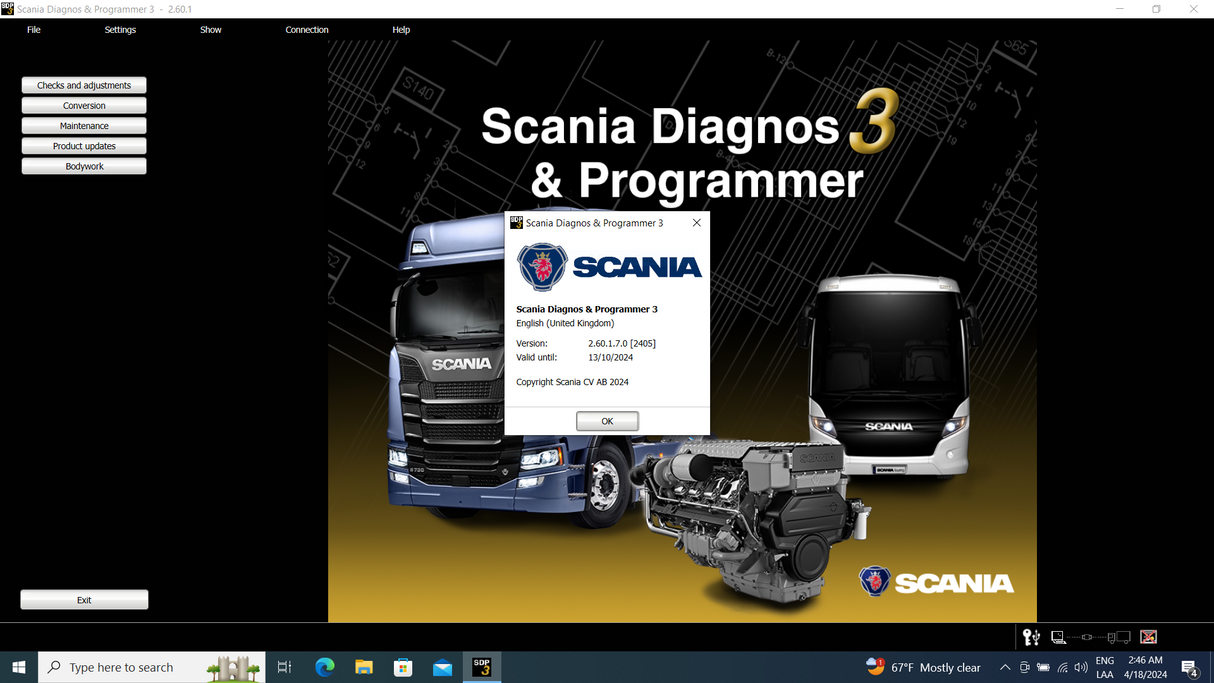Screen dimensions: 1214x683
Task: Click the valid until date 13/10/2024
Action: [x=610, y=357]
